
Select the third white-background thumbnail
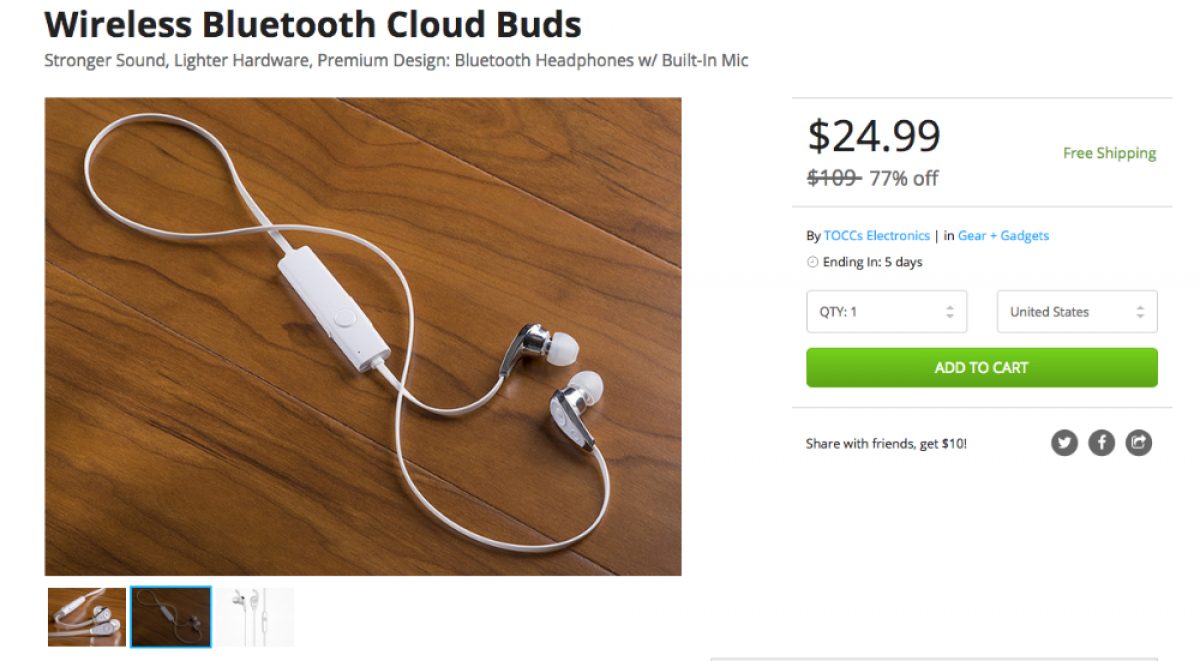[255, 617]
